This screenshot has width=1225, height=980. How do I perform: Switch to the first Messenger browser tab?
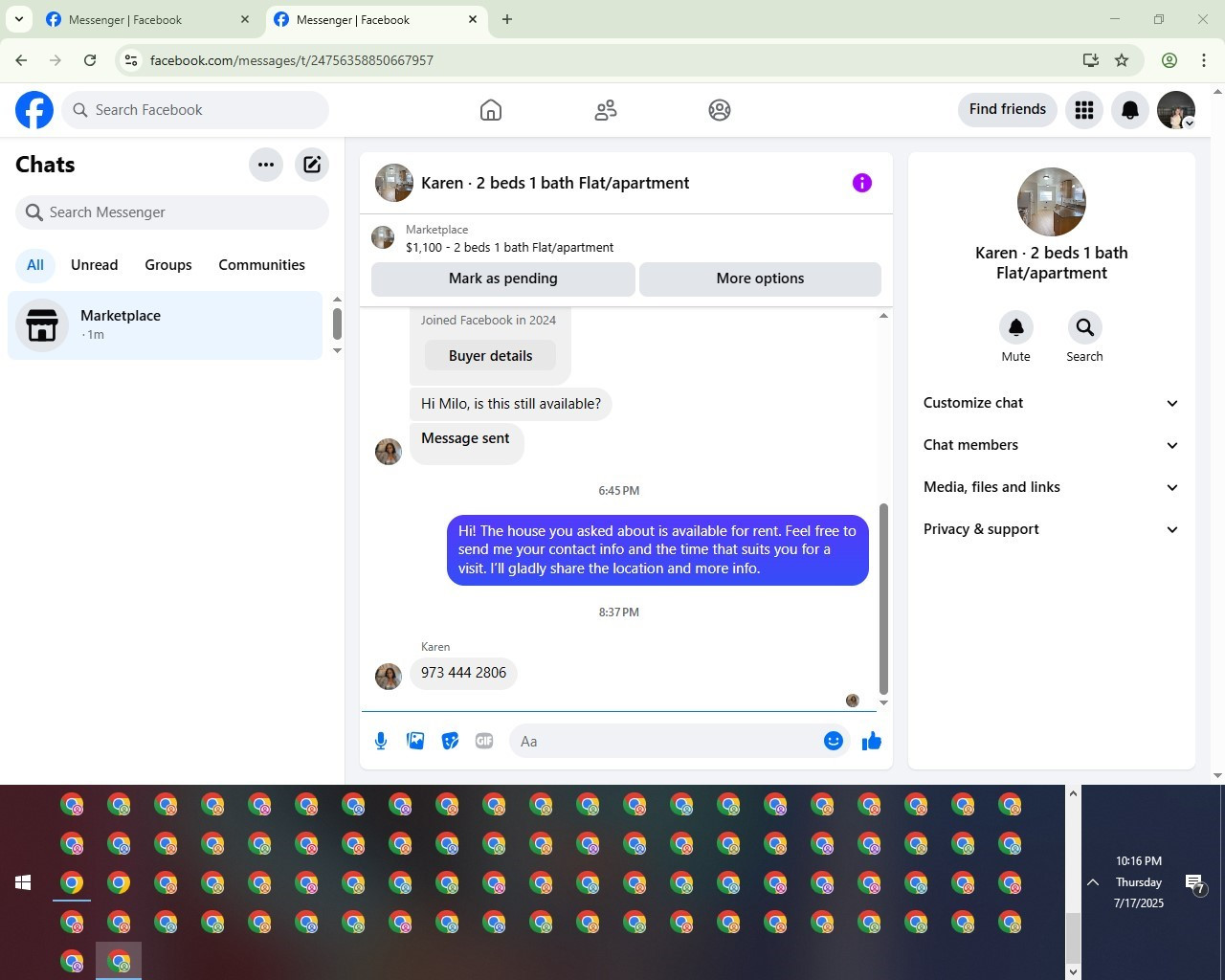point(148,19)
